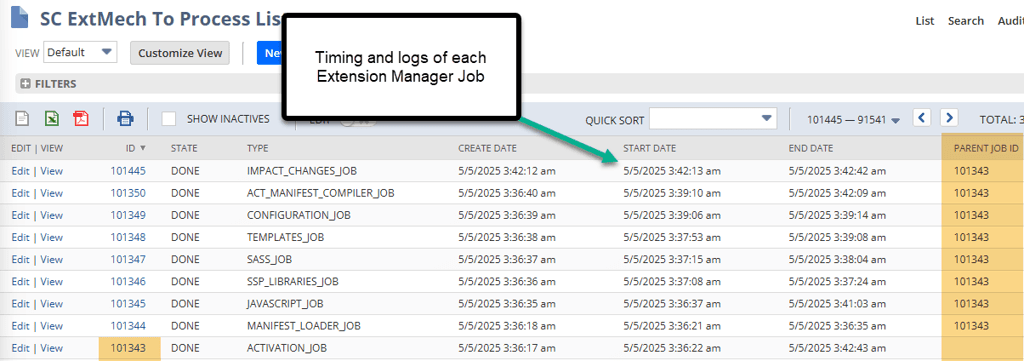Expand the Filters plus icon

(x=25, y=84)
